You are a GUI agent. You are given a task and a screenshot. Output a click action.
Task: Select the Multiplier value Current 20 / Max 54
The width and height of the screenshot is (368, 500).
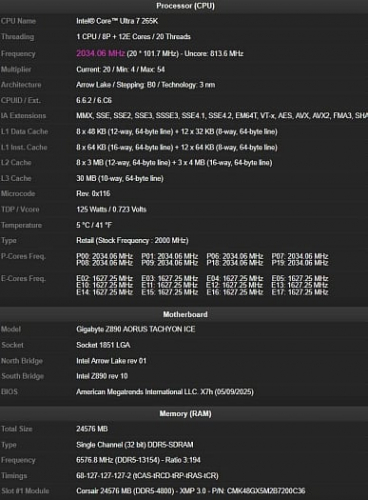click(120, 69)
